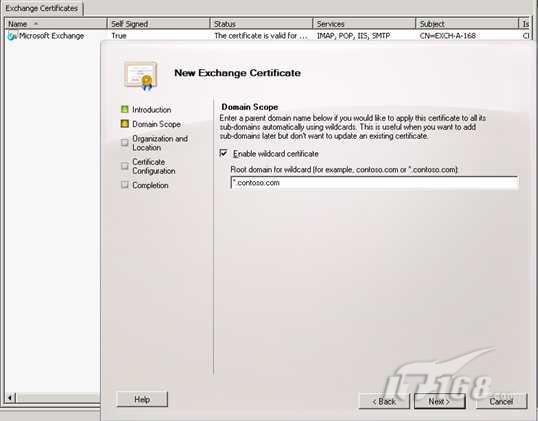The width and height of the screenshot is (538, 421).
Task: Click the Services column header
Action: tap(364, 24)
